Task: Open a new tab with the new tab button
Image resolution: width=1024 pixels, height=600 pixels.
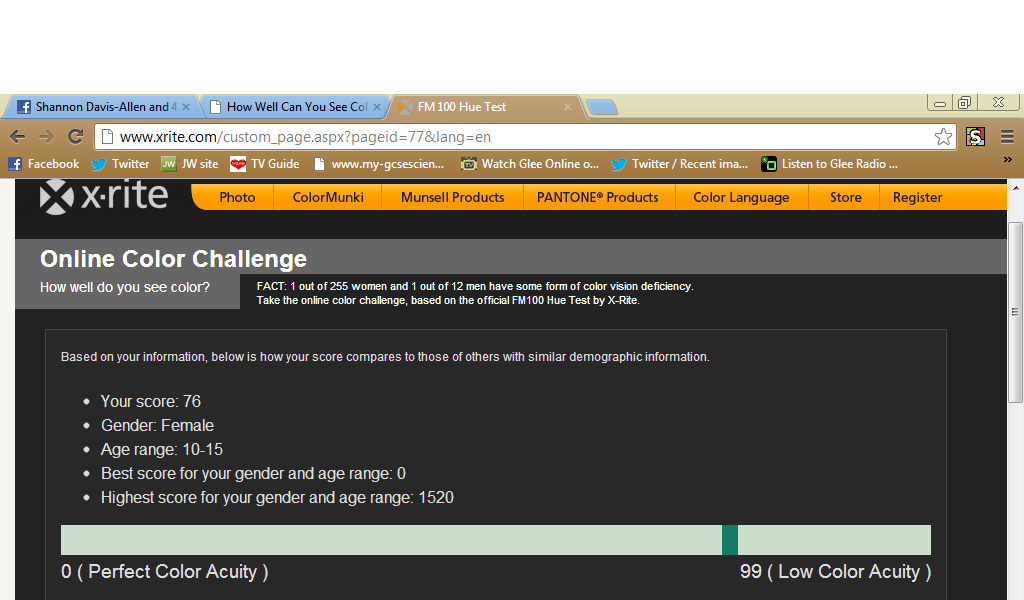Action: tap(601, 107)
